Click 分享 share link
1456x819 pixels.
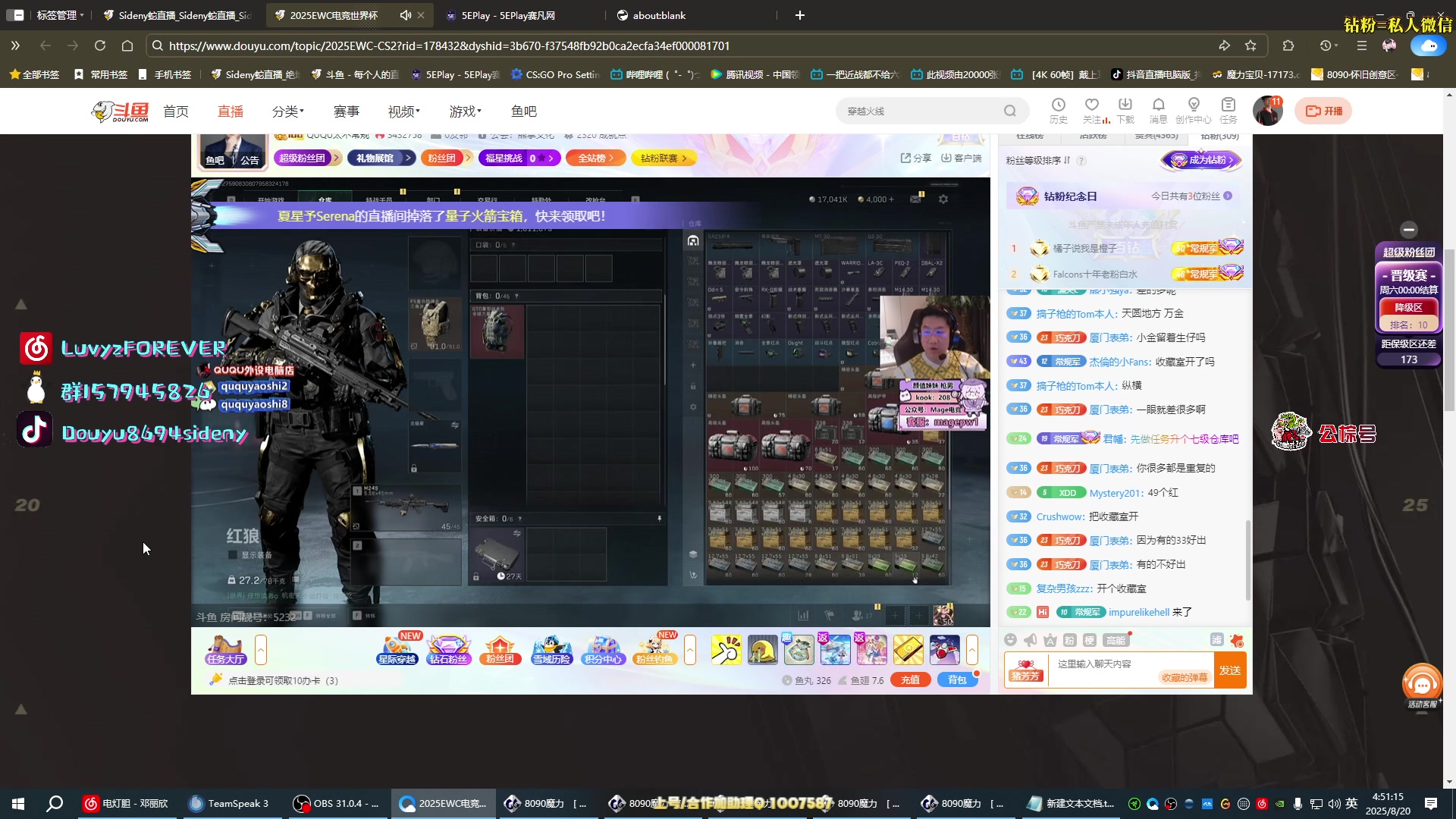click(916, 158)
